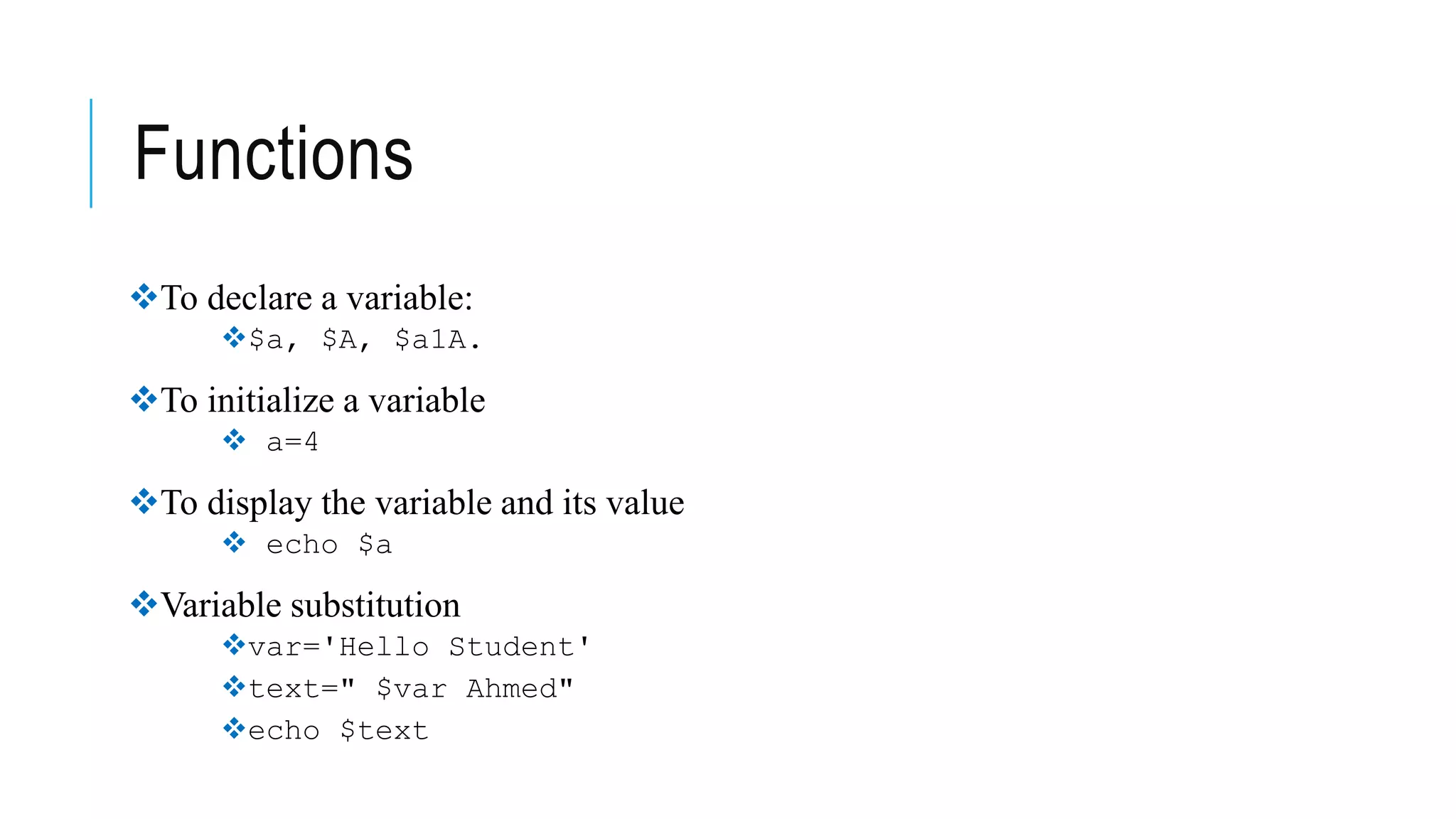Click the small bullet before "$a, $A, $a1A."

pyautogui.click(x=233, y=337)
